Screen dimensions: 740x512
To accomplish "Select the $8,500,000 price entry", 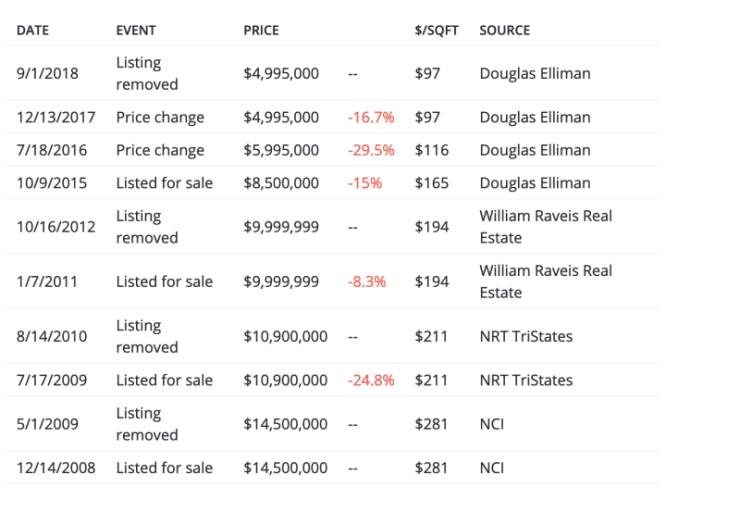I will click(x=281, y=183).
